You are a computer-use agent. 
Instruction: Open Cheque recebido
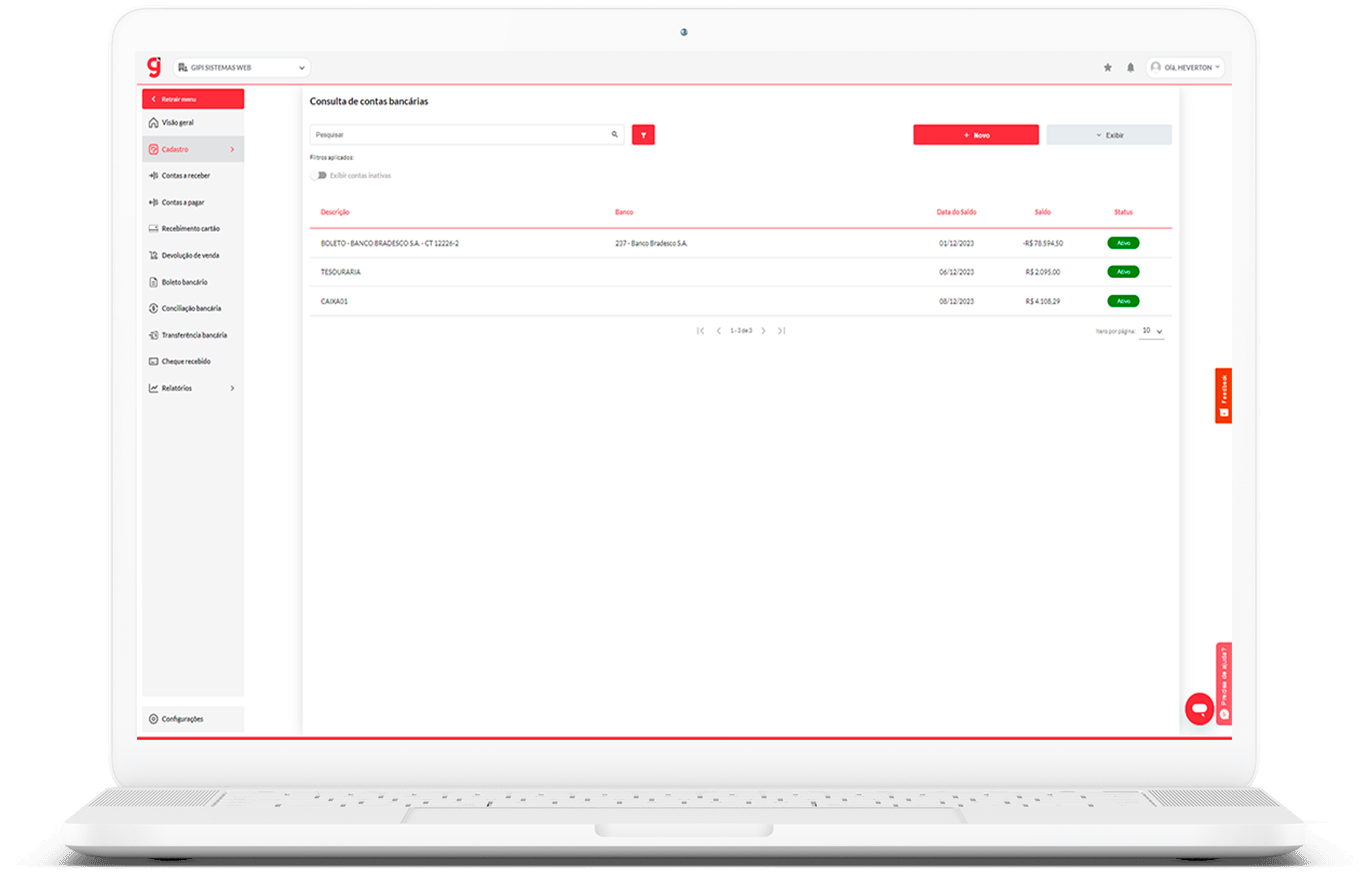click(x=193, y=361)
